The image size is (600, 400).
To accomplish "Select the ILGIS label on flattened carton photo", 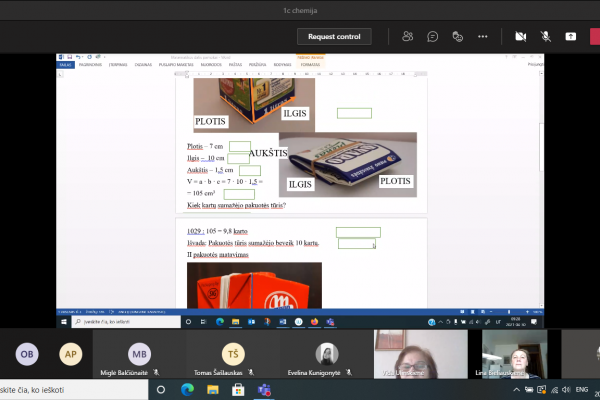I will pyautogui.click(x=300, y=184).
